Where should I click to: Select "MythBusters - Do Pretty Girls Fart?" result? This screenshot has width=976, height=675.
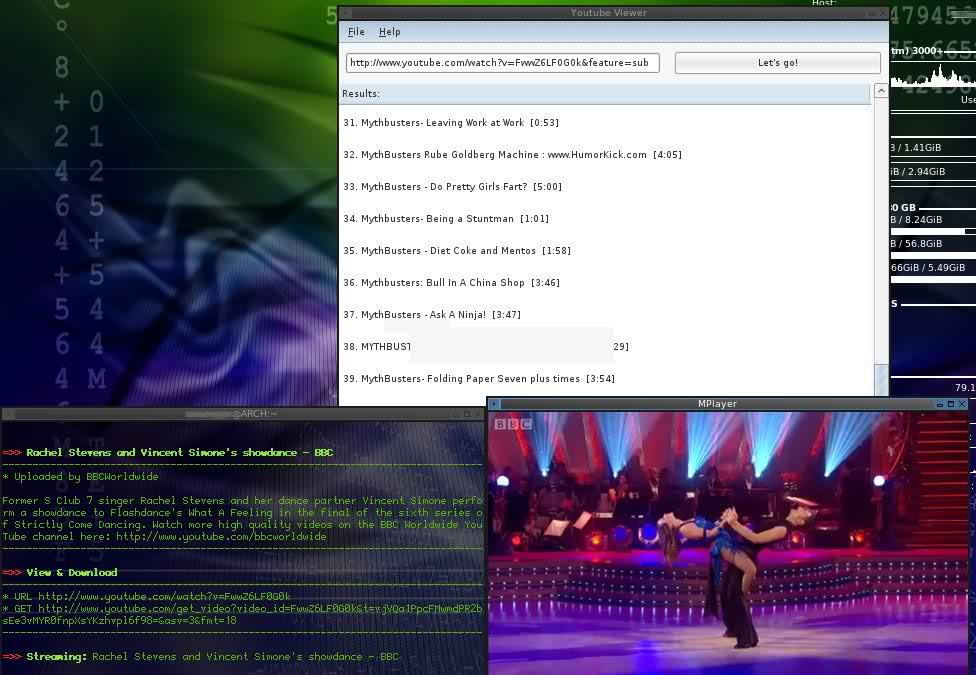pos(452,186)
